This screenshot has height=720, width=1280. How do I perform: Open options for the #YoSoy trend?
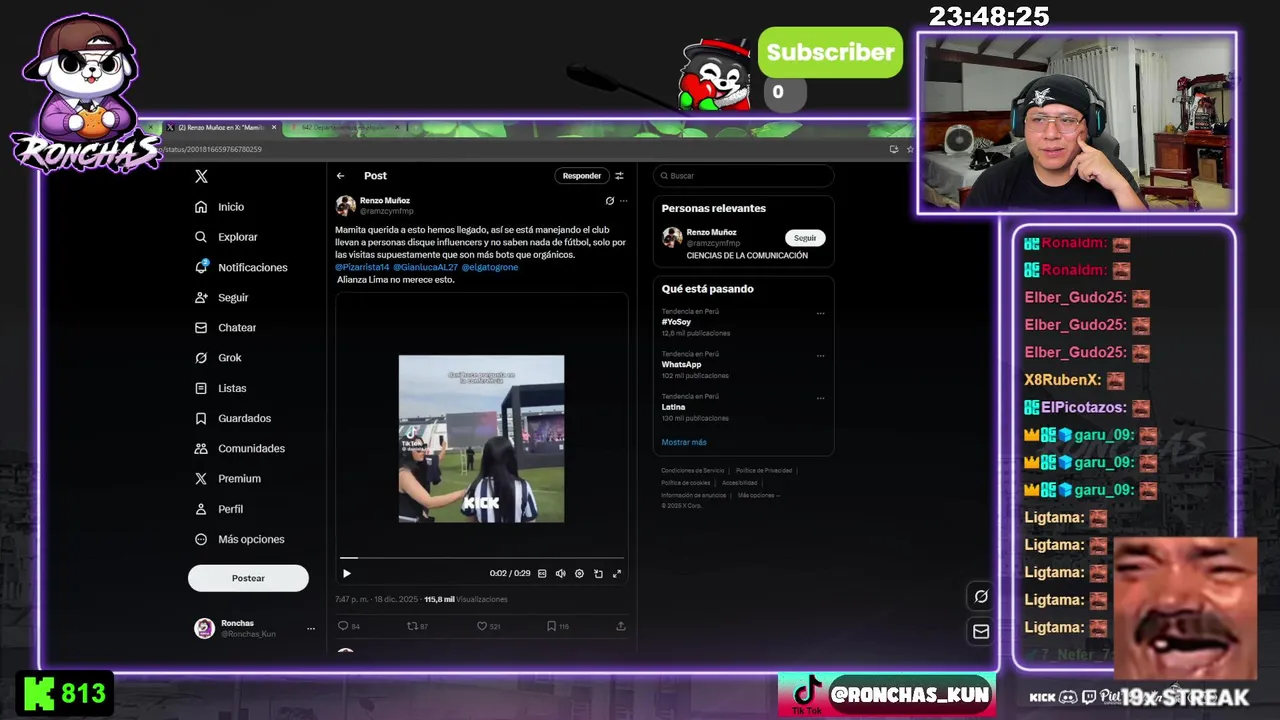[820, 313]
